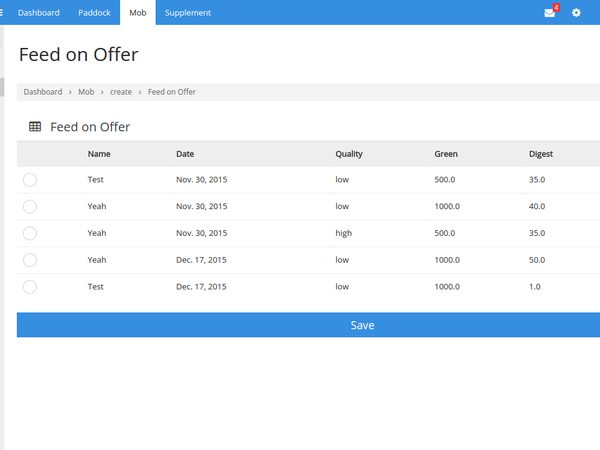The height and width of the screenshot is (450, 600).
Task: Open the mail notifications icon
Action: tap(550, 13)
